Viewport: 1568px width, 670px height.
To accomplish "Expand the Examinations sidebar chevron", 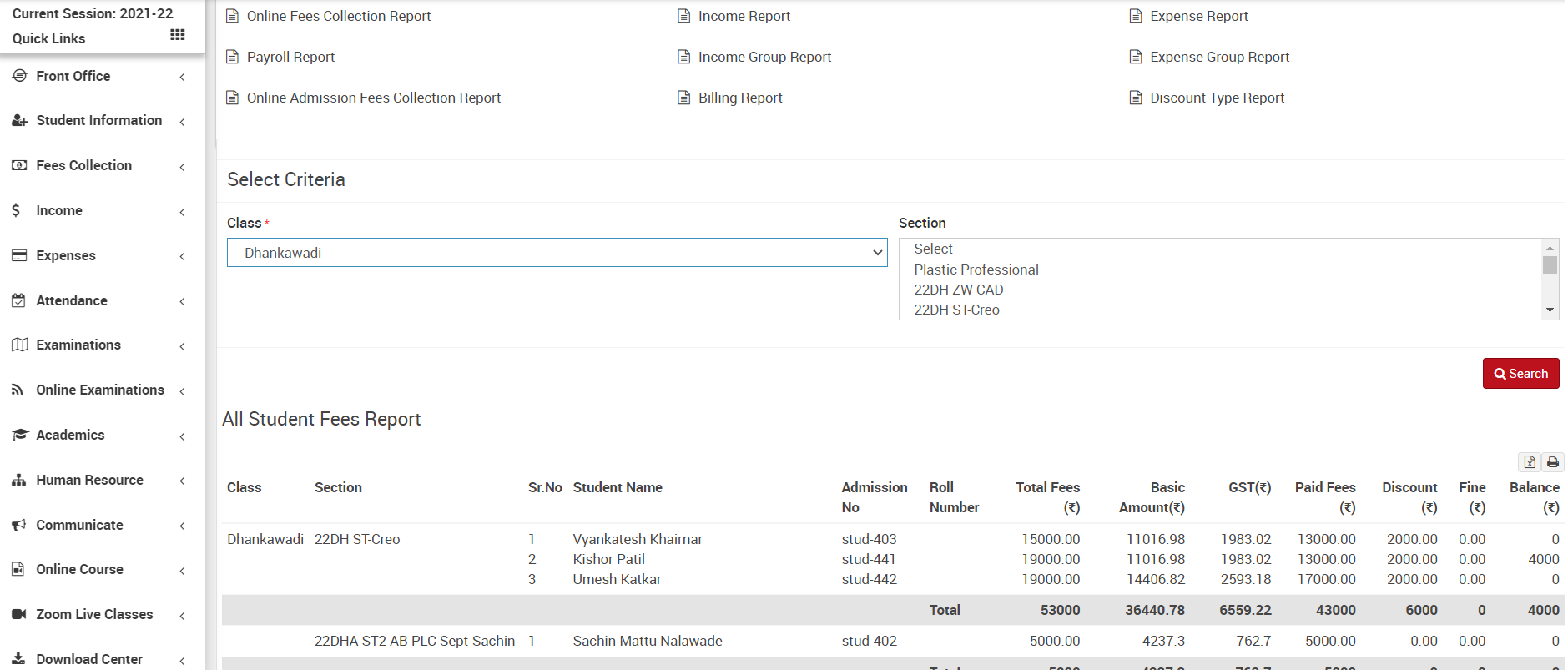I will (x=182, y=346).
